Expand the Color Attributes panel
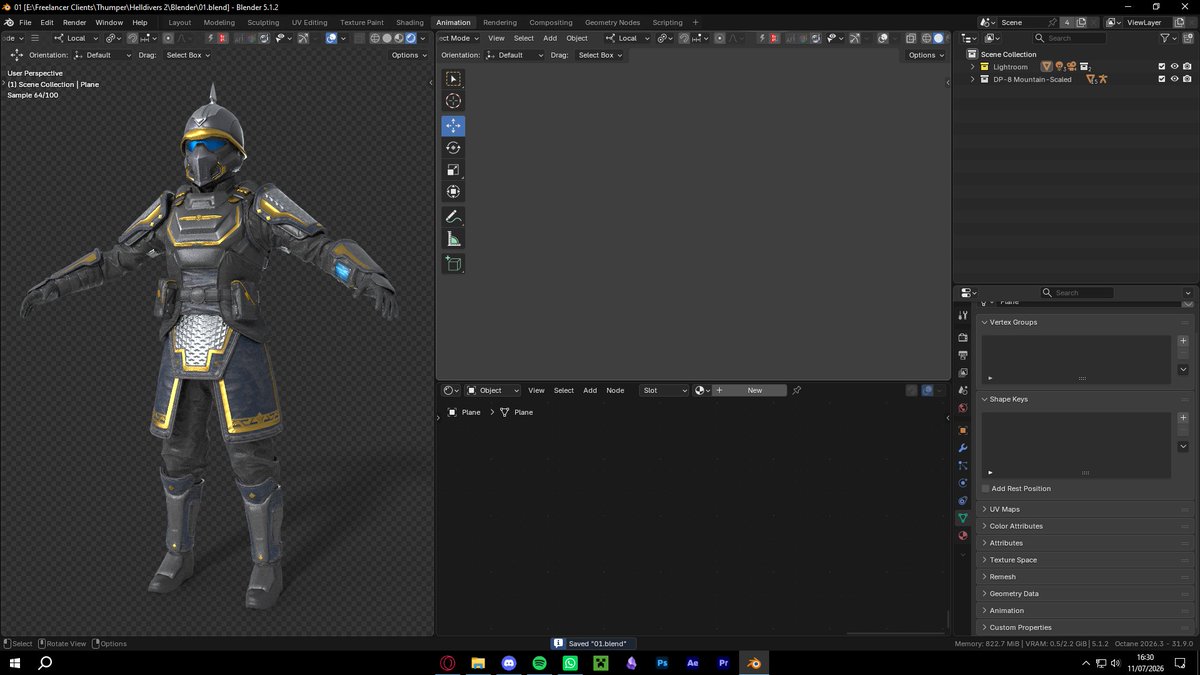The width and height of the screenshot is (1200, 675). click(x=985, y=526)
